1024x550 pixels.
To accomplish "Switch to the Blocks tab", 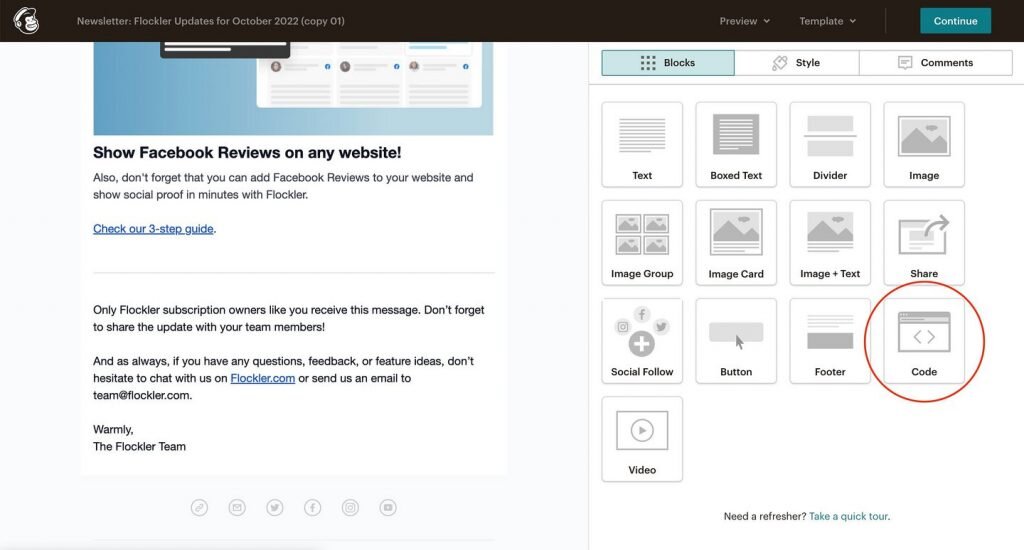I will (x=668, y=63).
